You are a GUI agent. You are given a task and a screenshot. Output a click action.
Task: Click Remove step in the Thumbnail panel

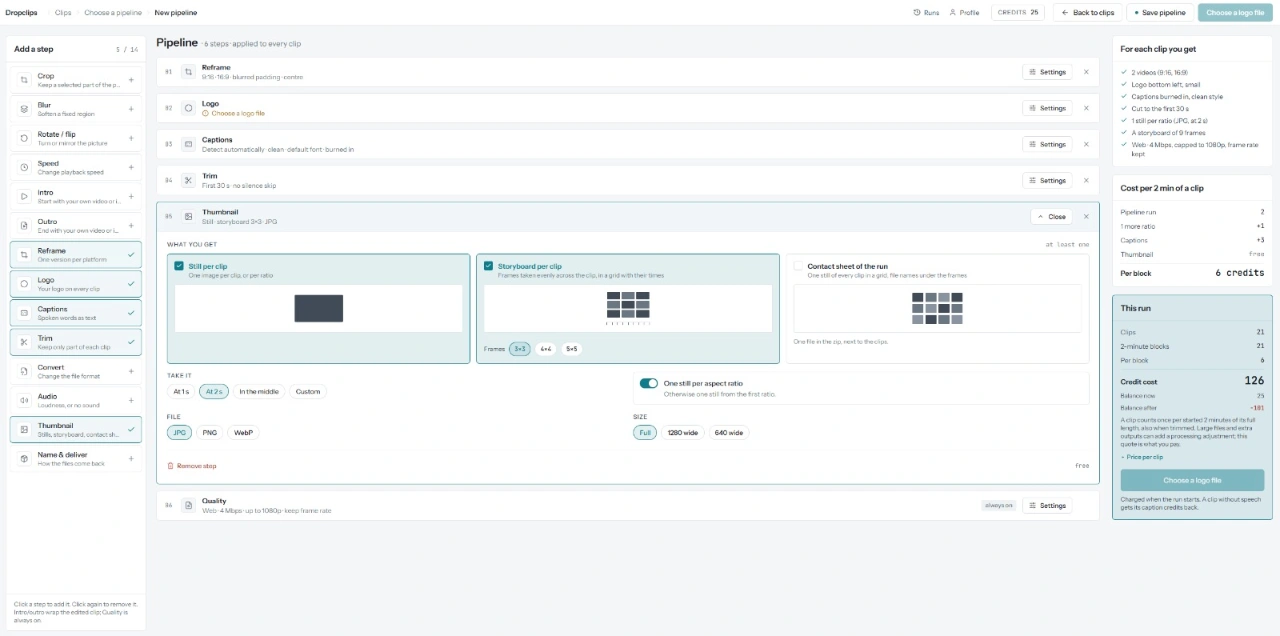point(192,466)
